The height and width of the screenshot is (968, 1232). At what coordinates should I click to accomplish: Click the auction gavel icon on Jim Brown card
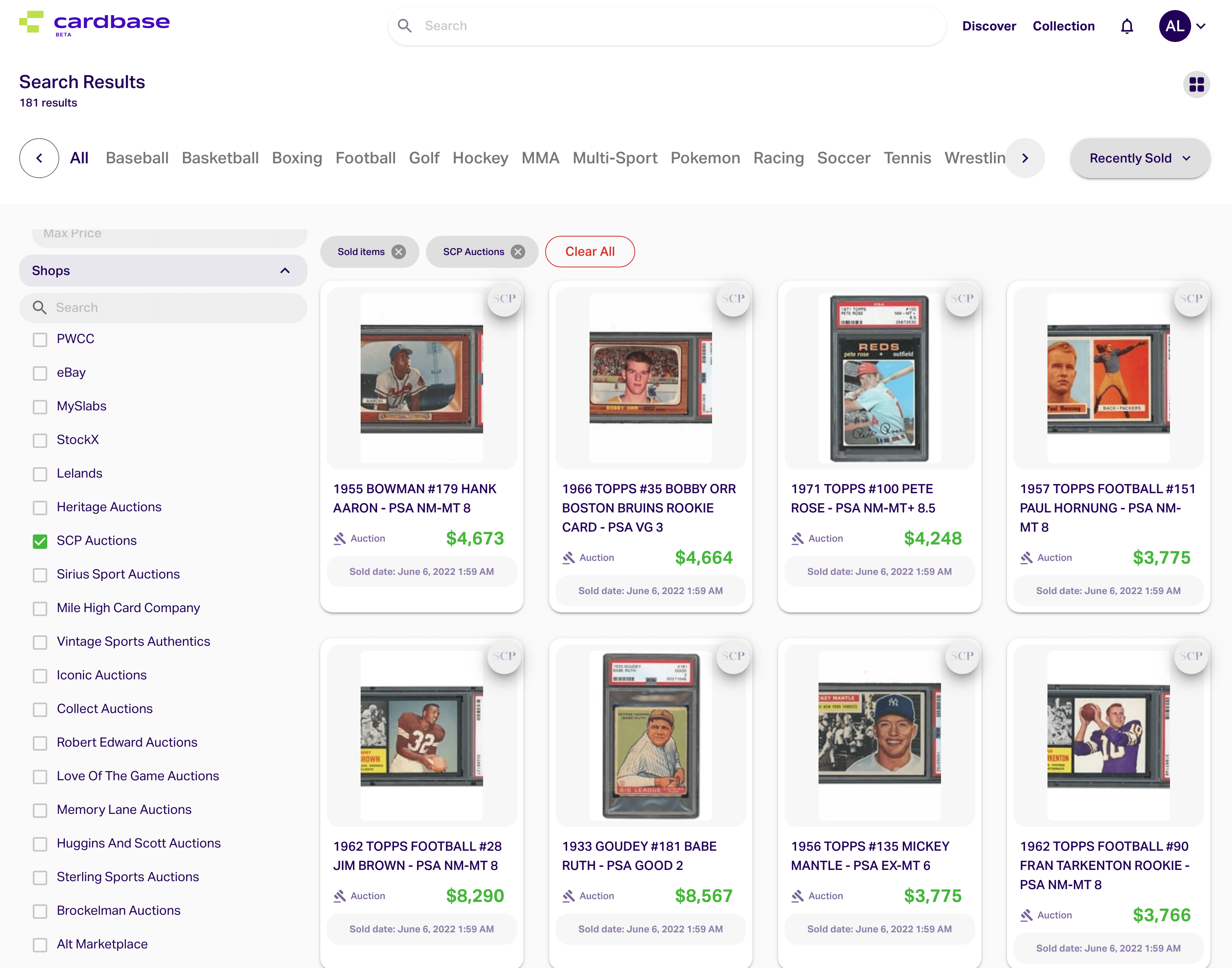[x=339, y=896]
